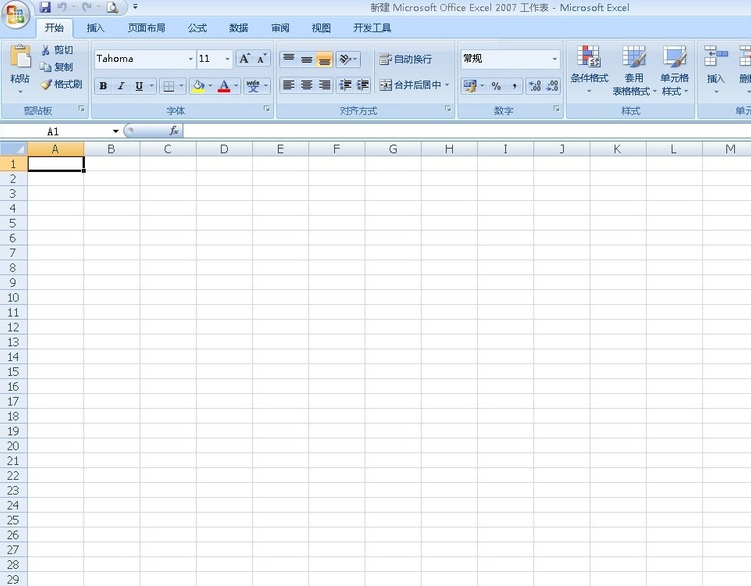Toggle middle vertical alignment
Viewport: 751px width, 586px height.
coord(307,59)
